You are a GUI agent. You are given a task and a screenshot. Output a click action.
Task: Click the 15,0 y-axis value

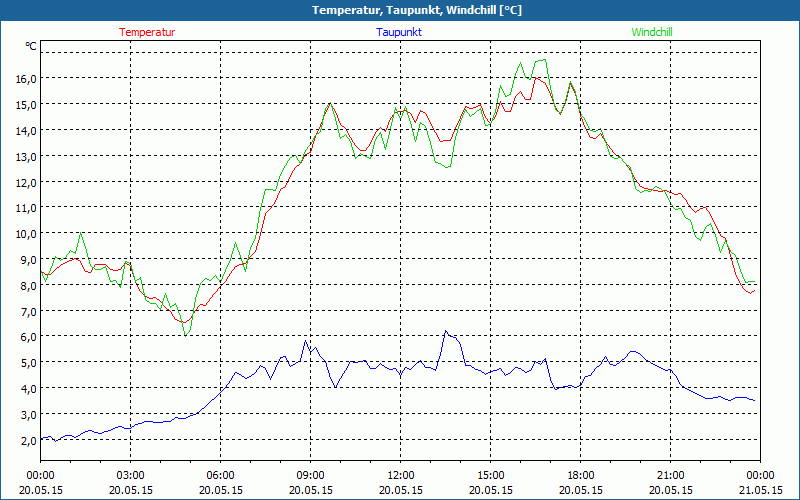click(x=26, y=105)
